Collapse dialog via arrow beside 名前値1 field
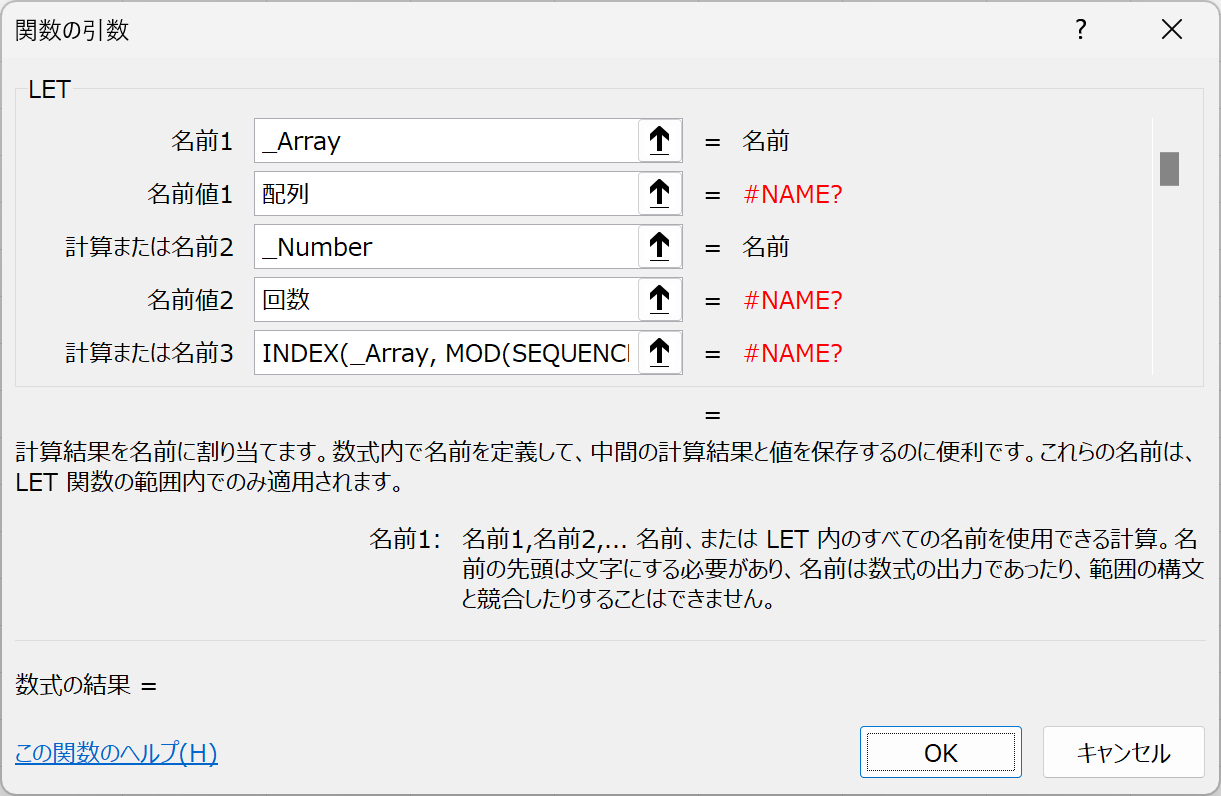The height and width of the screenshot is (796, 1221). 660,194
